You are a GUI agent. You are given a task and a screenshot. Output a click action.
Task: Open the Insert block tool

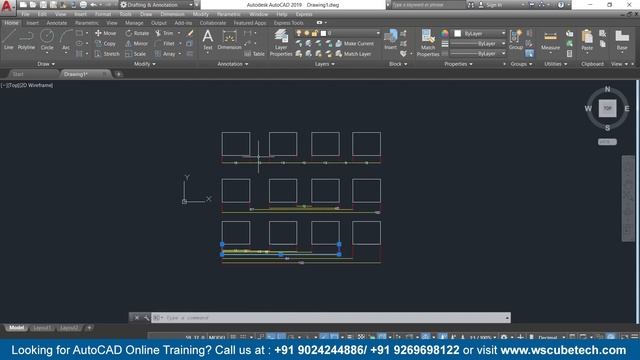point(390,39)
